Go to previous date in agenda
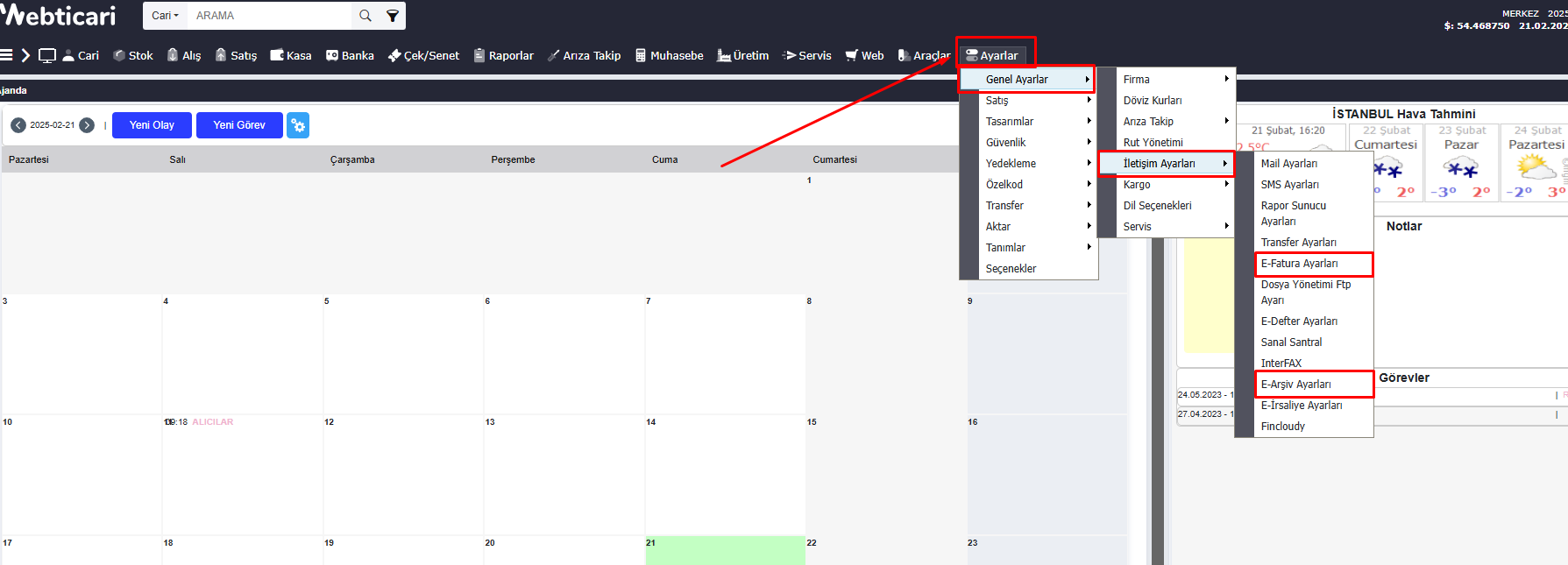This screenshot has width=1568, height=565. (18, 125)
